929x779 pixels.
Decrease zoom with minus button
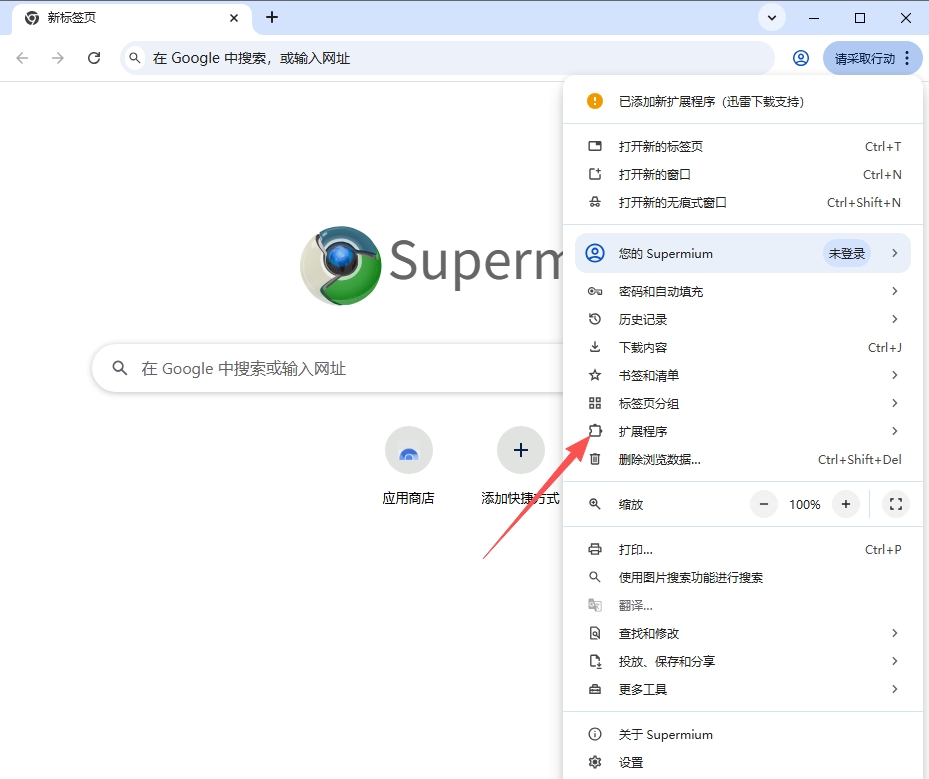click(x=764, y=504)
